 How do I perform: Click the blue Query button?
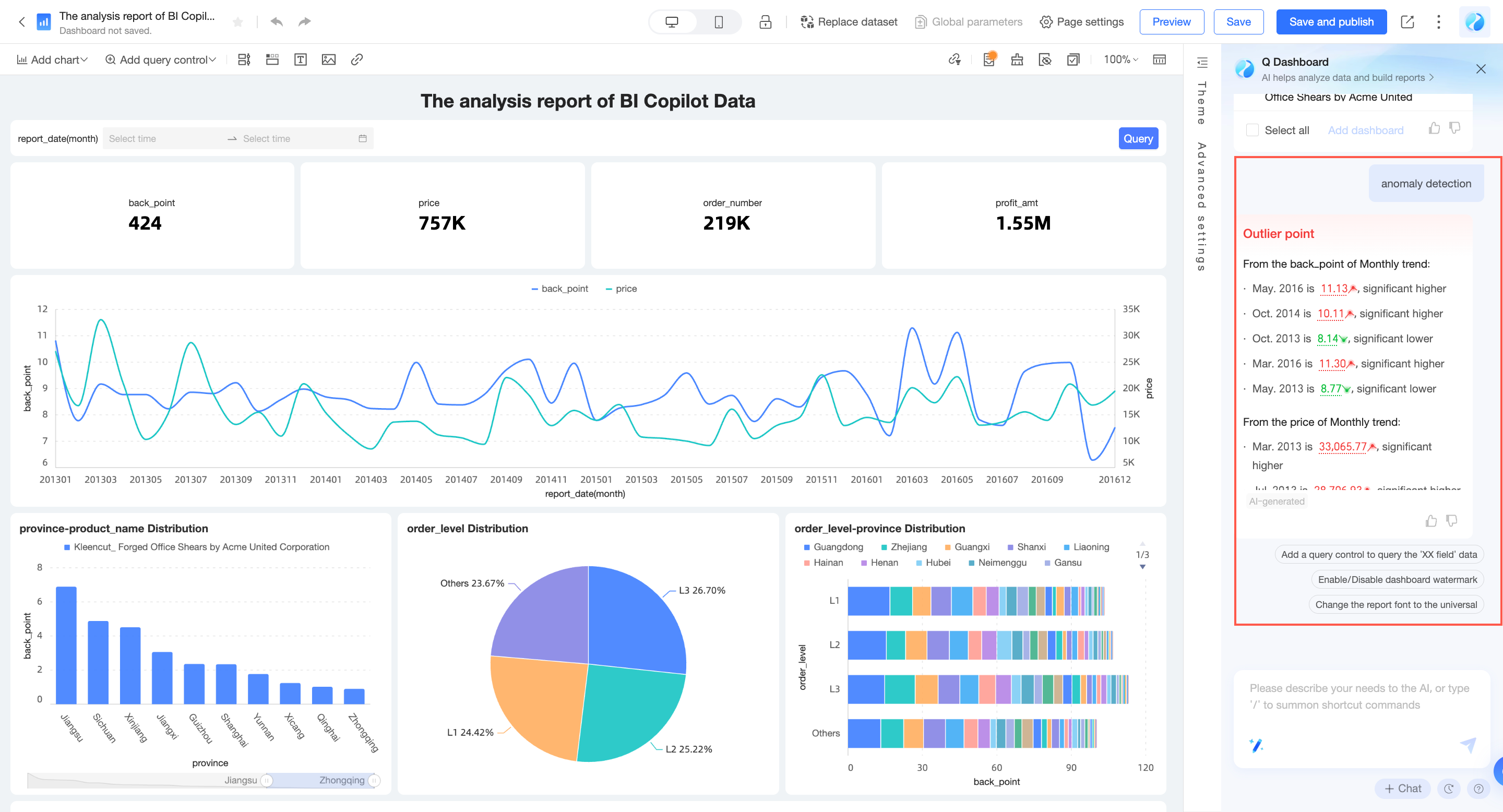pyautogui.click(x=1138, y=138)
